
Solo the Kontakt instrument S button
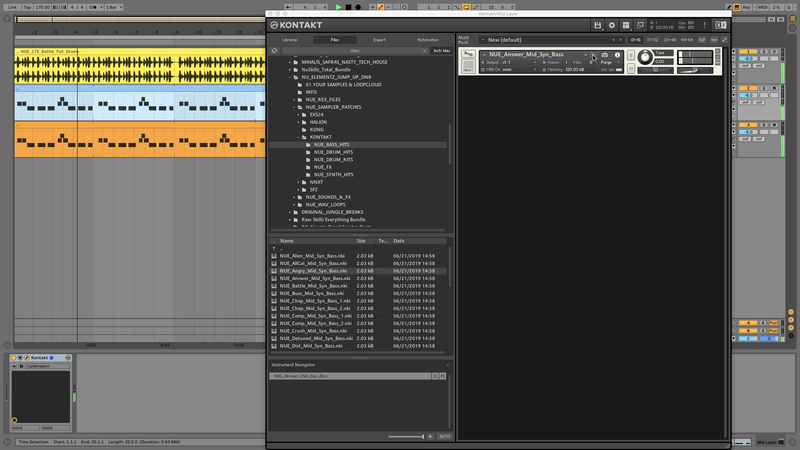click(631, 55)
